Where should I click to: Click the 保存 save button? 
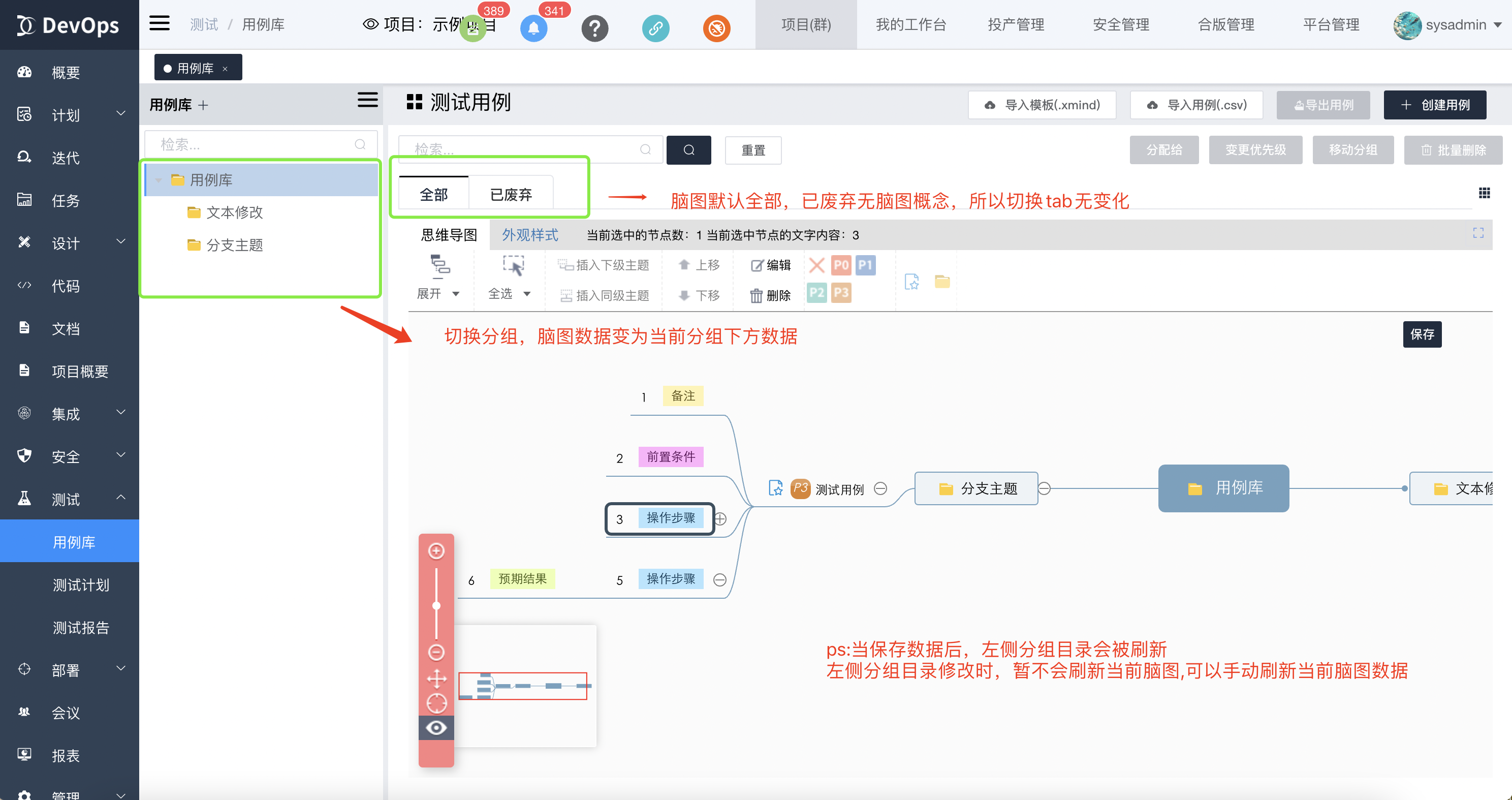pos(1422,334)
